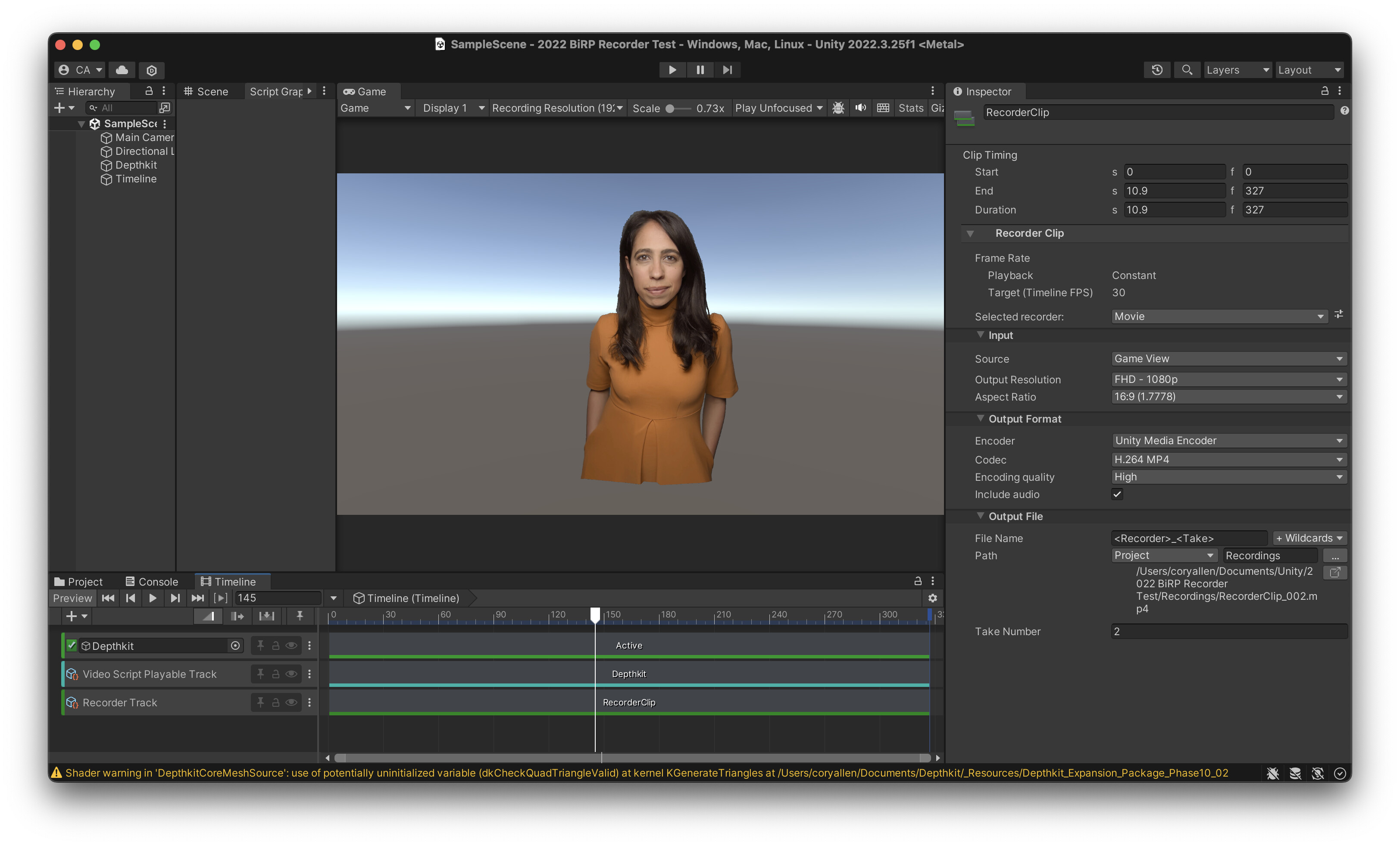The height and width of the screenshot is (846, 1400).
Task: Toggle the Depthkit track active checkbox
Action: pyautogui.click(x=72, y=645)
